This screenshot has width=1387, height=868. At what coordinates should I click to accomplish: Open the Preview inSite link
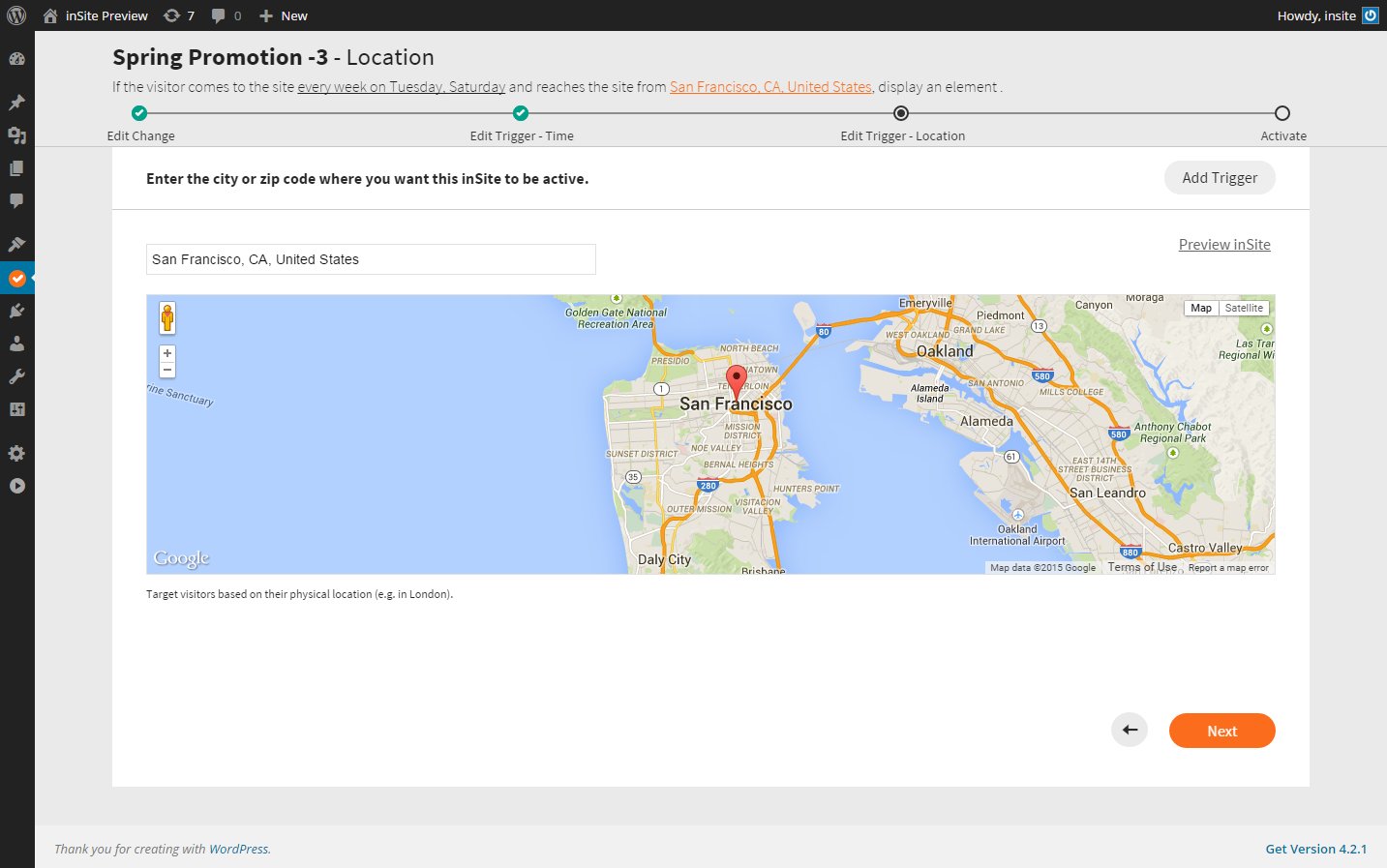[x=1223, y=245]
